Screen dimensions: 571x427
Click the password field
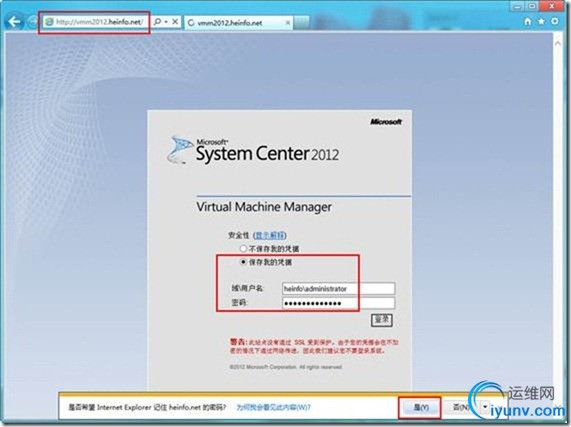pyautogui.click(x=338, y=303)
